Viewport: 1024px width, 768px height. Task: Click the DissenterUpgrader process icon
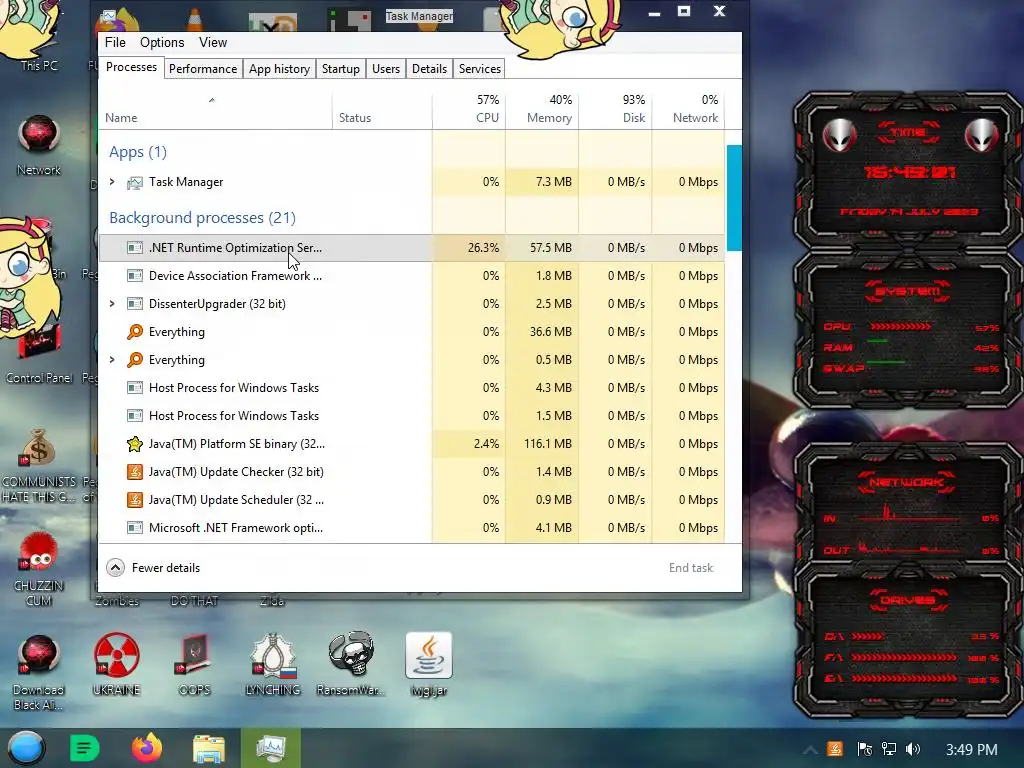pos(135,304)
